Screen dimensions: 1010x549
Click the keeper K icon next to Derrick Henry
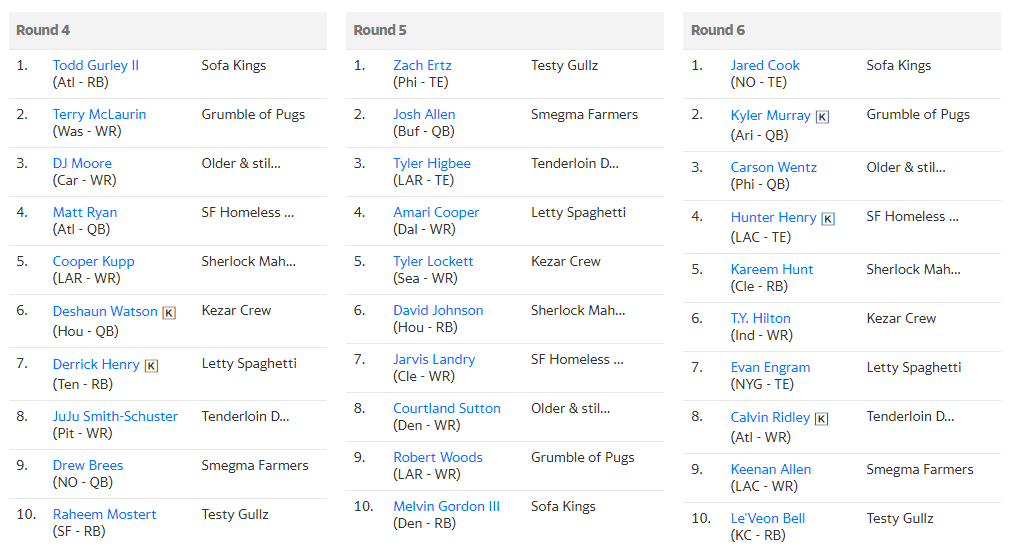point(151,366)
